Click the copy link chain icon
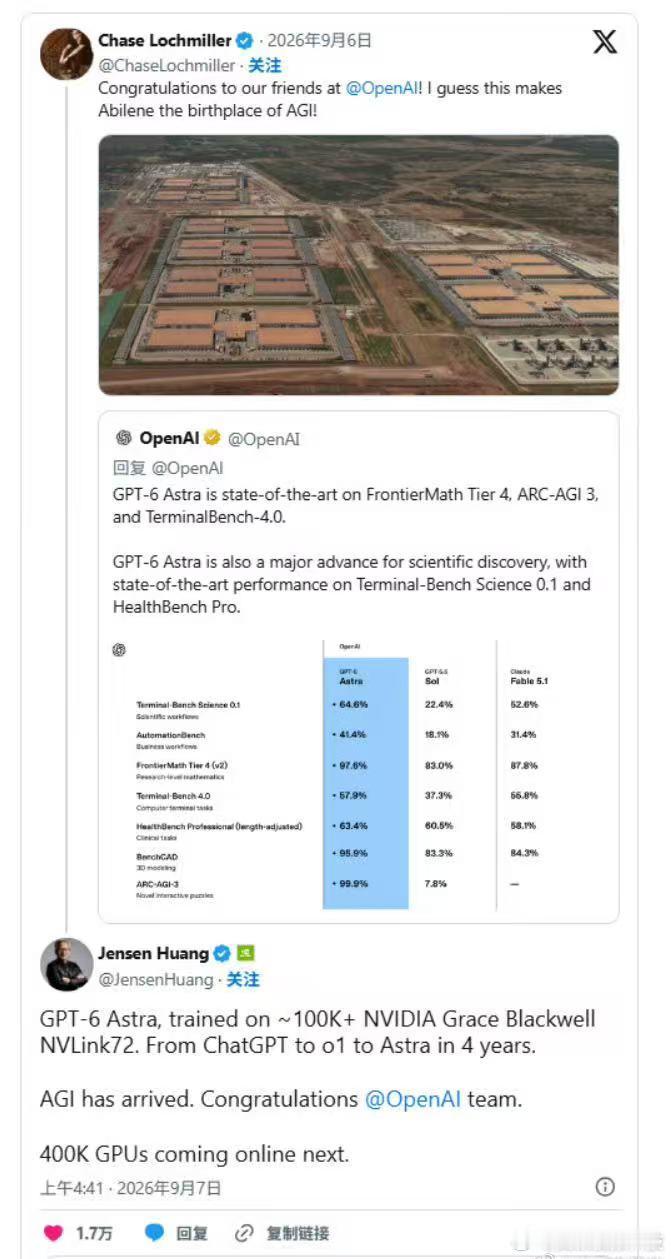The image size is (671, 1259). pyautogui.click(x=244, y=1233)
